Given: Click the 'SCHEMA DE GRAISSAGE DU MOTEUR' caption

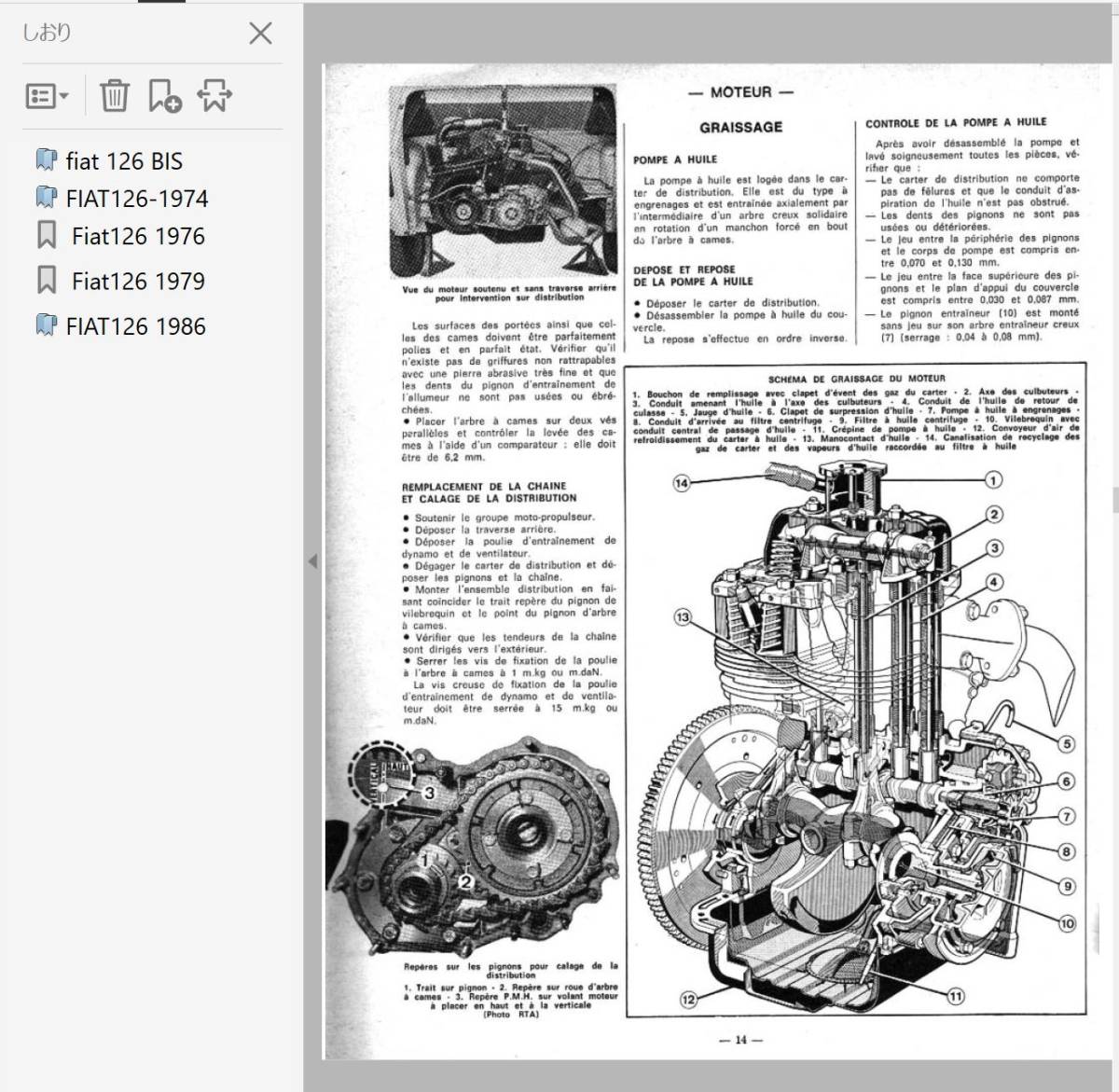Looking at the screenshot, I should [857, 380].
